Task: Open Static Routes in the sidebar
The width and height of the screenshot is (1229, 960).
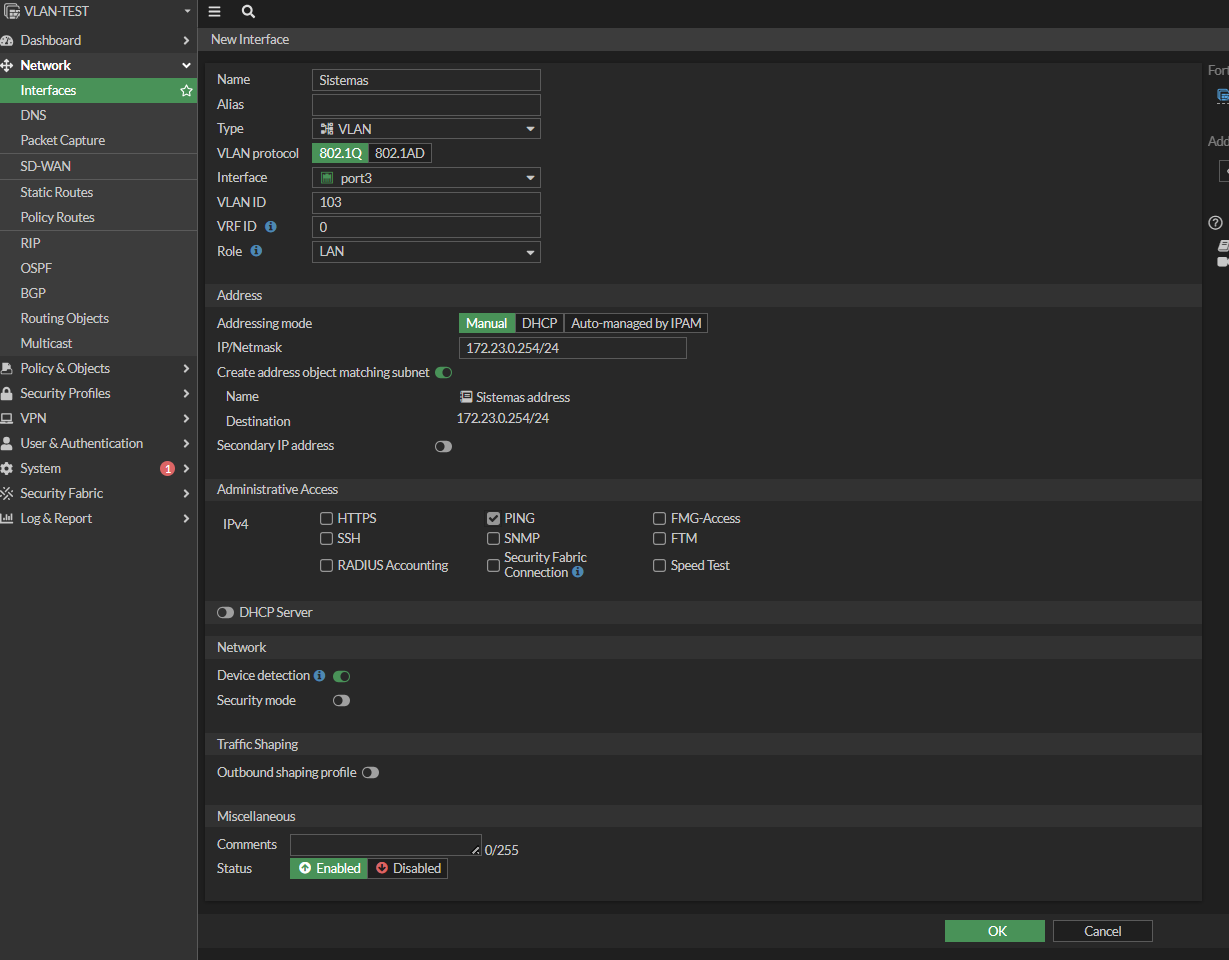Action: [57, 192]
